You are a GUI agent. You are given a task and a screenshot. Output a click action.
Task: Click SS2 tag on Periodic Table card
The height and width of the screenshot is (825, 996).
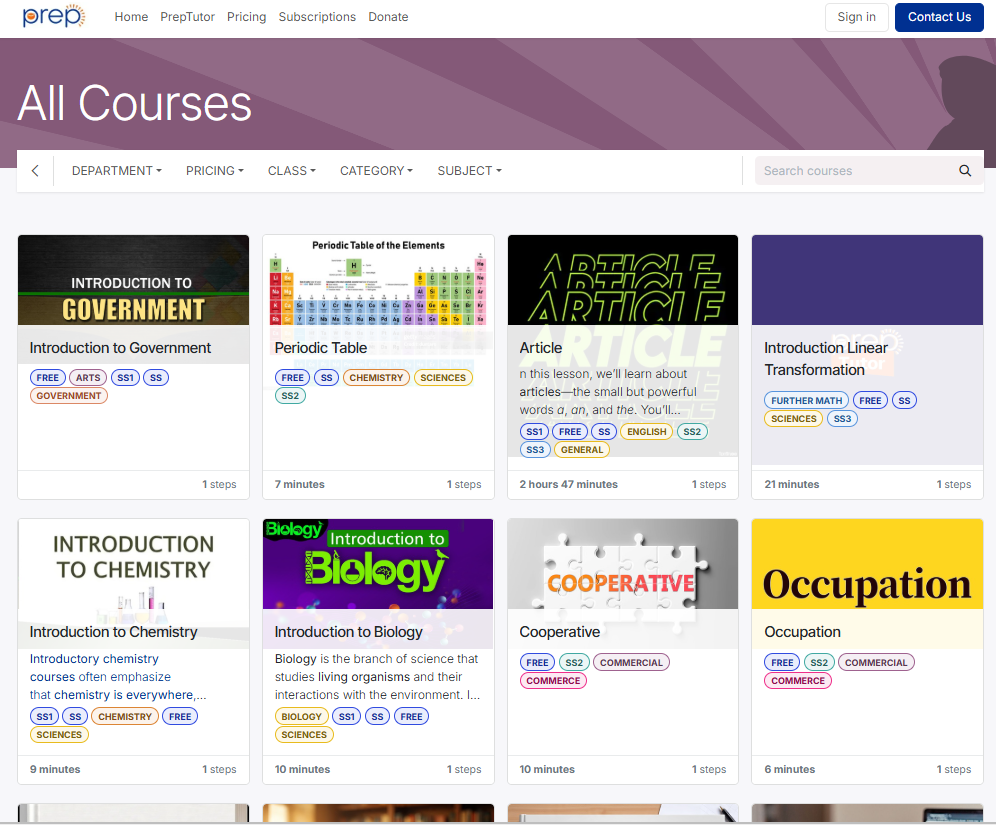click(x=290, y=396)
